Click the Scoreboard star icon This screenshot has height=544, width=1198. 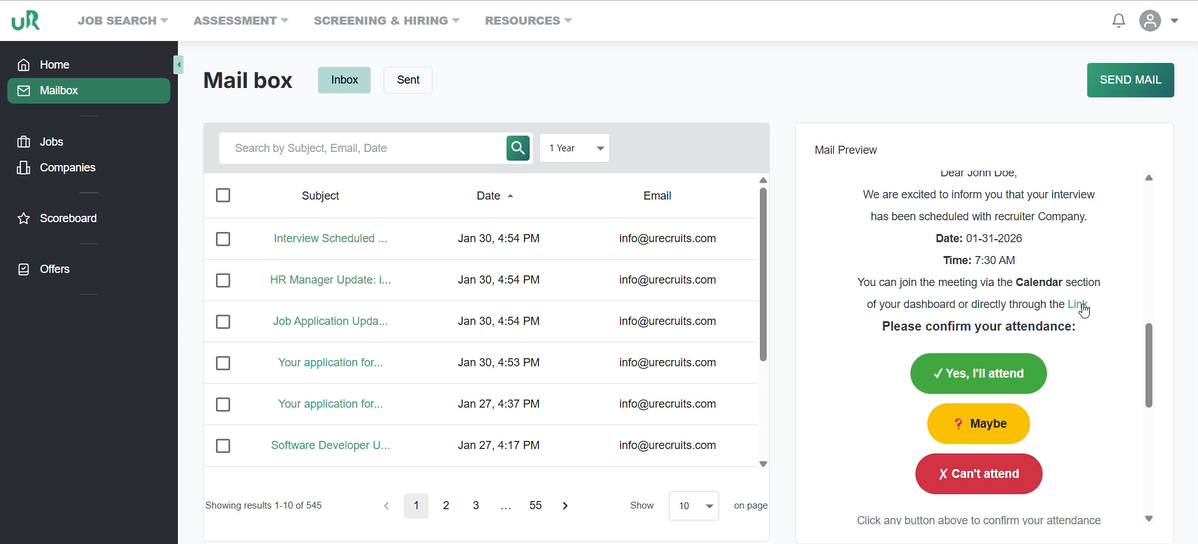click(24, 218)
